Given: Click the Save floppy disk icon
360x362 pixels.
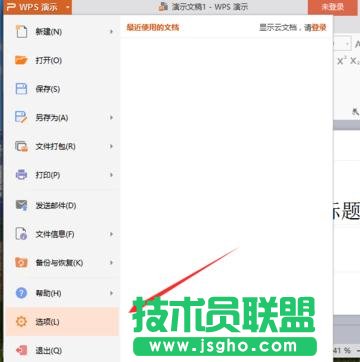Looking at the screenshot, I should coord(22,89).
